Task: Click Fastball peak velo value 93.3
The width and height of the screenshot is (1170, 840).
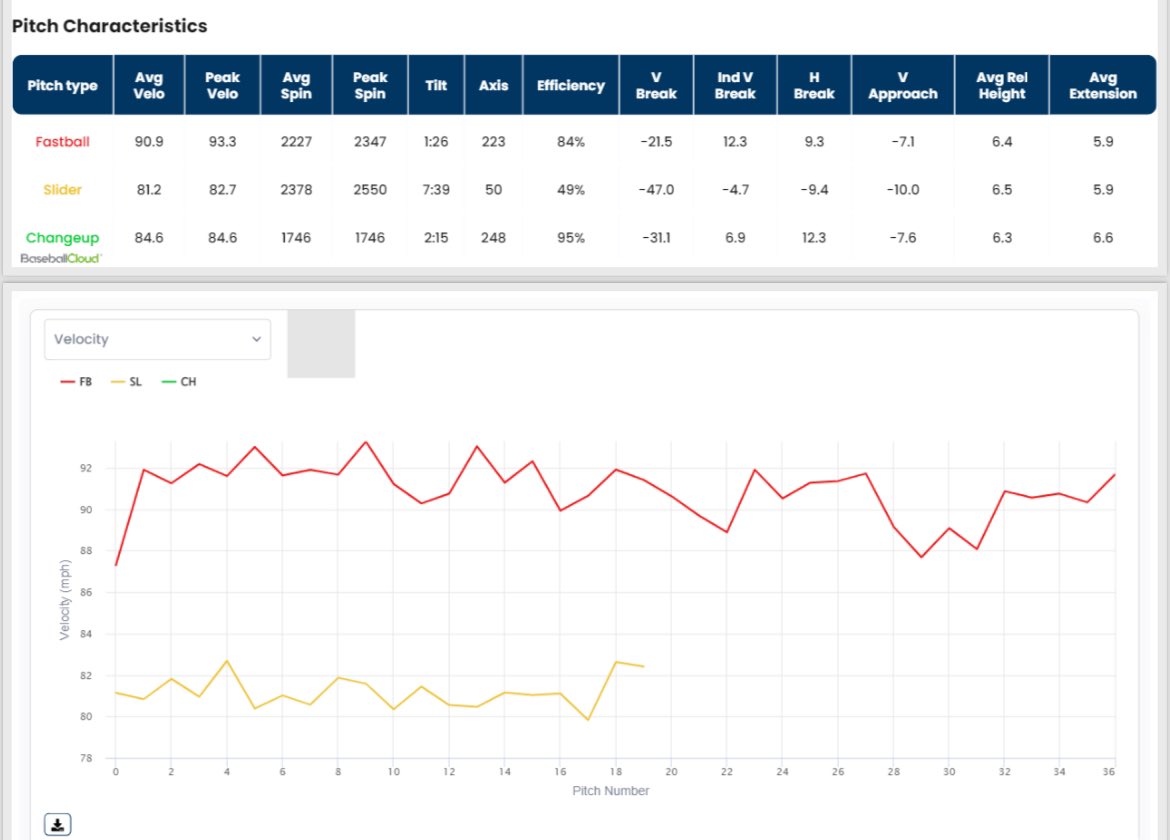Action: tap(222, 142)
